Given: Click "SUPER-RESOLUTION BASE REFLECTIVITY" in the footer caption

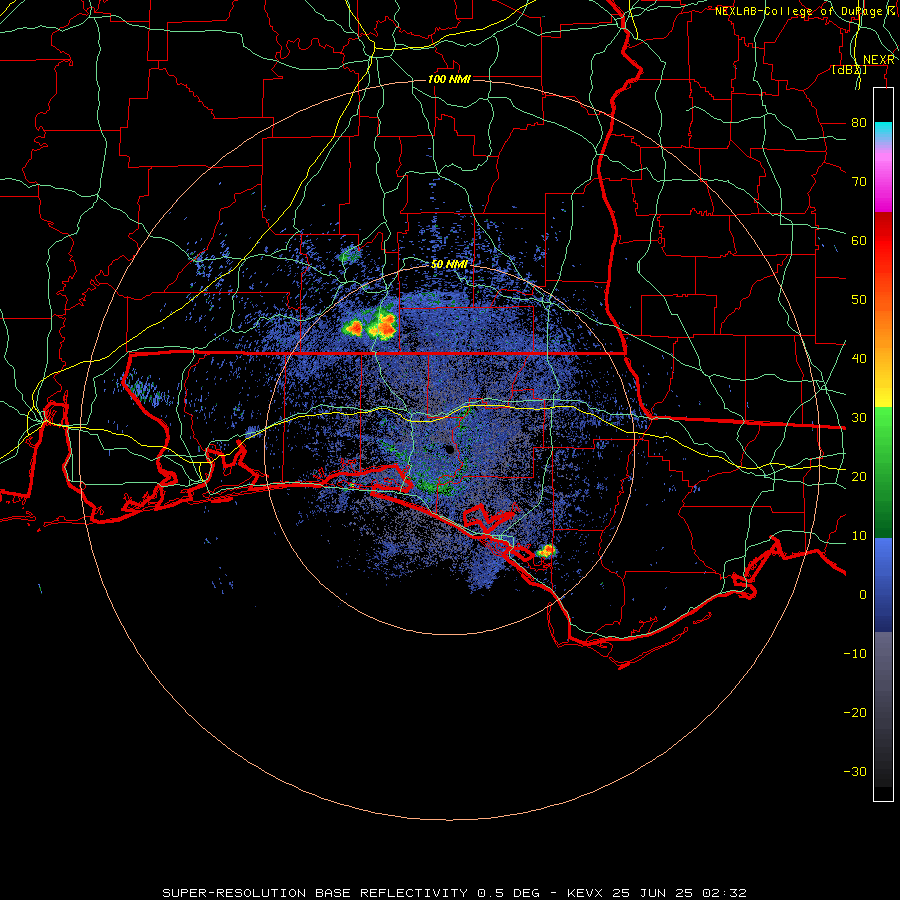Looking at the screenshot, I should pos(315,893).
